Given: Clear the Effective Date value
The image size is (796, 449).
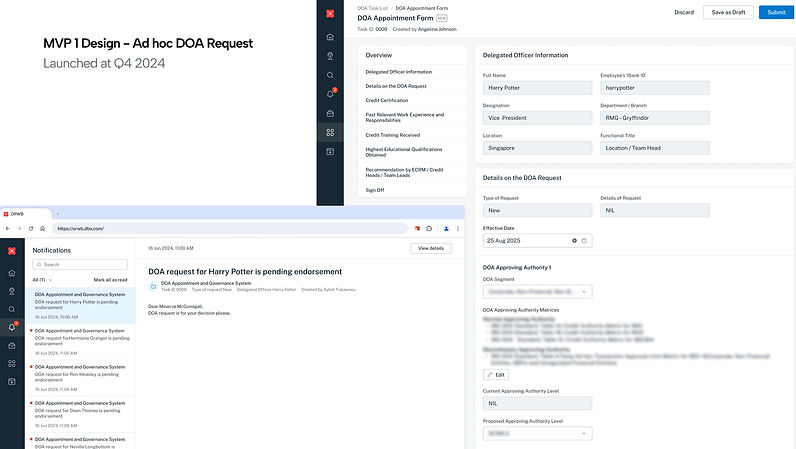Looking at the screenshot, I should pos(574,241).
